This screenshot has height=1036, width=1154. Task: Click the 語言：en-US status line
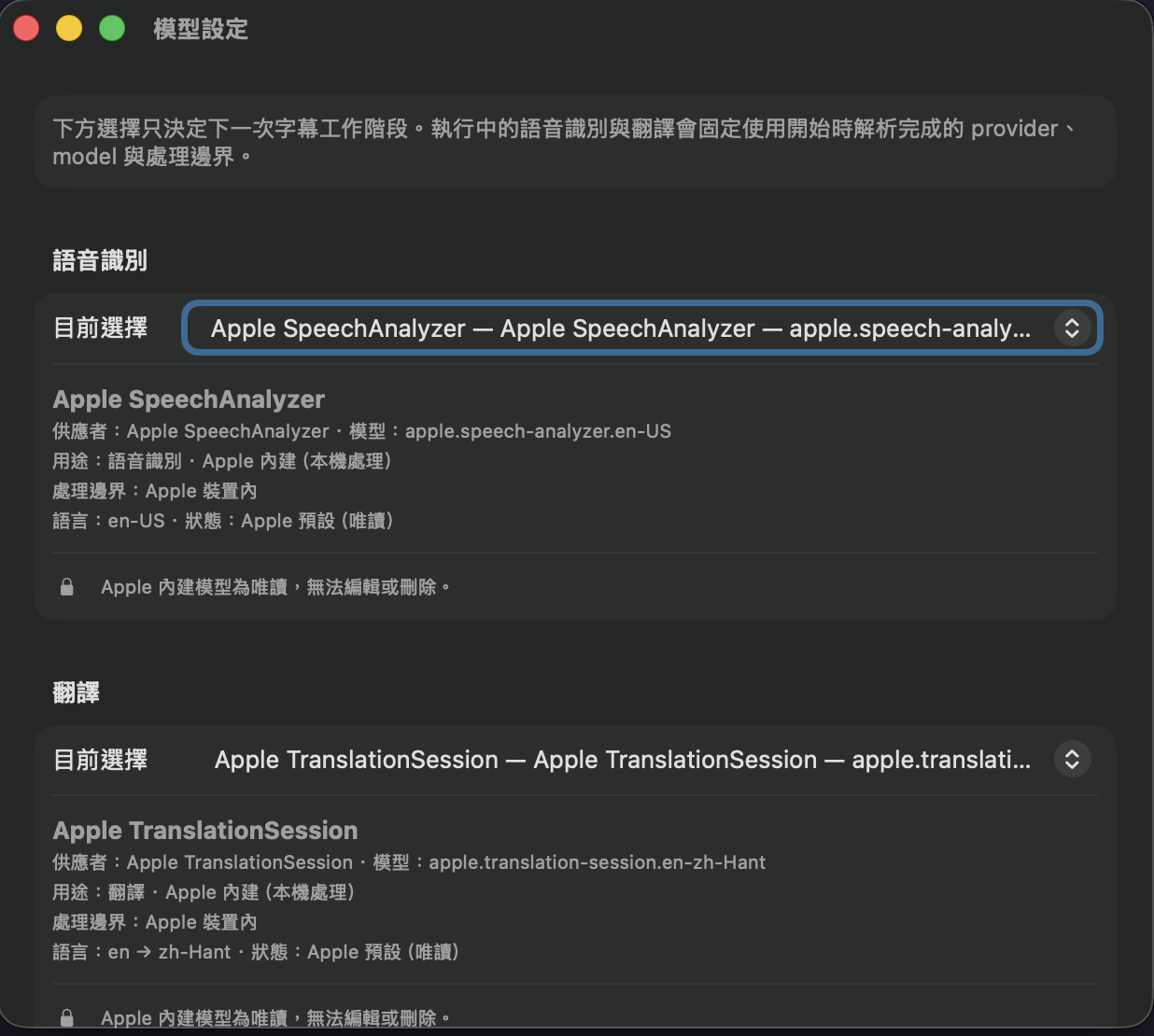[223, 521]
